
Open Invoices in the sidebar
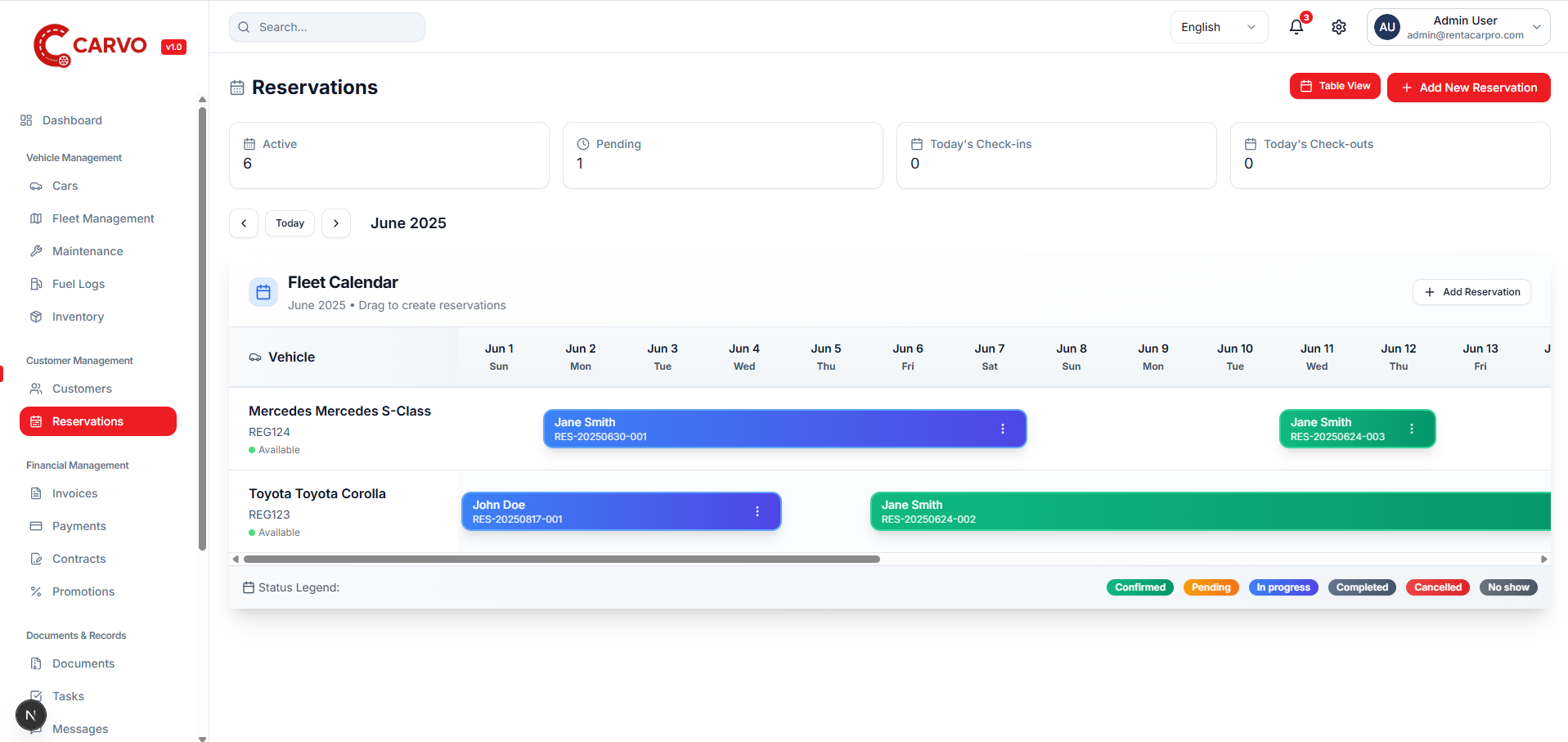click(x=74, y=493)
